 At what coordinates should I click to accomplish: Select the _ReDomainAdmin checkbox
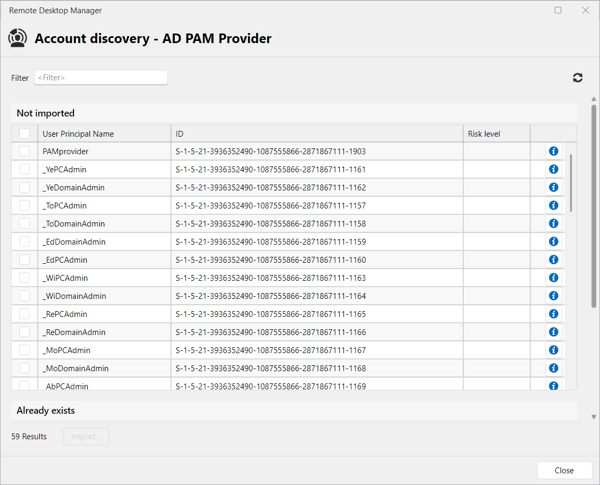click(x=24, y=332)
